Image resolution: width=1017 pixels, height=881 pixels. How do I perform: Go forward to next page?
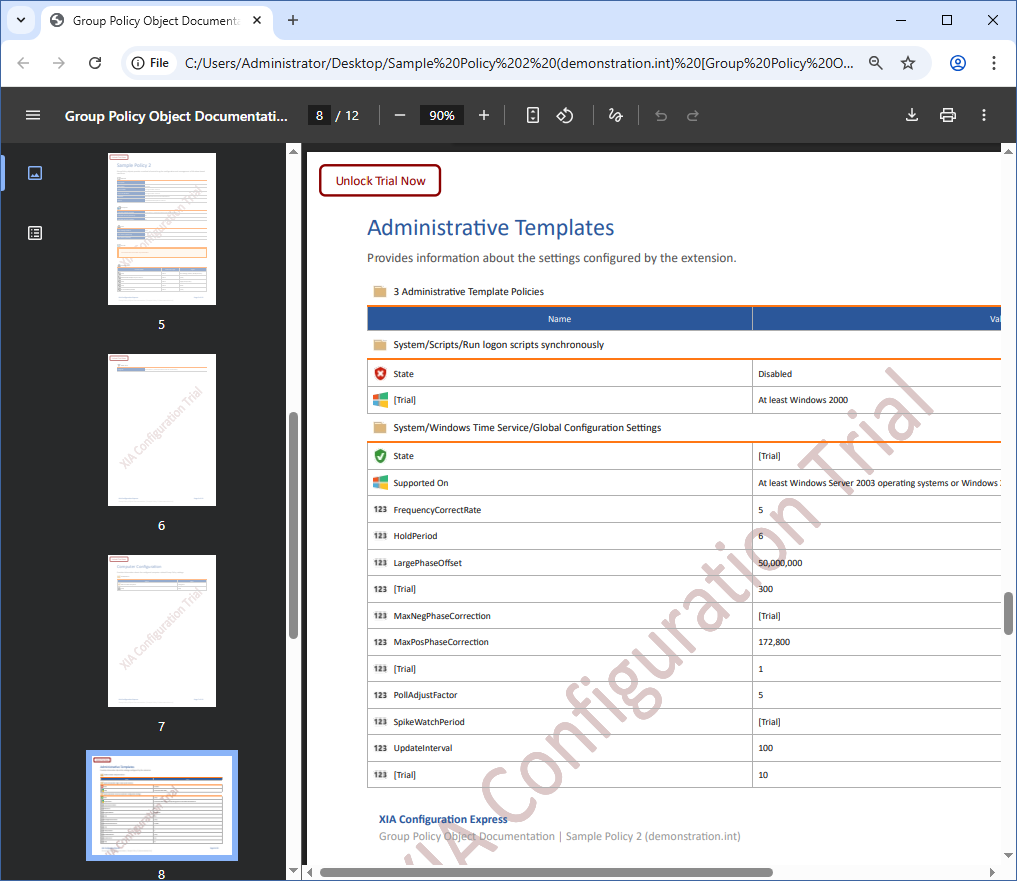pyautogui.click(x=59, y=63)
